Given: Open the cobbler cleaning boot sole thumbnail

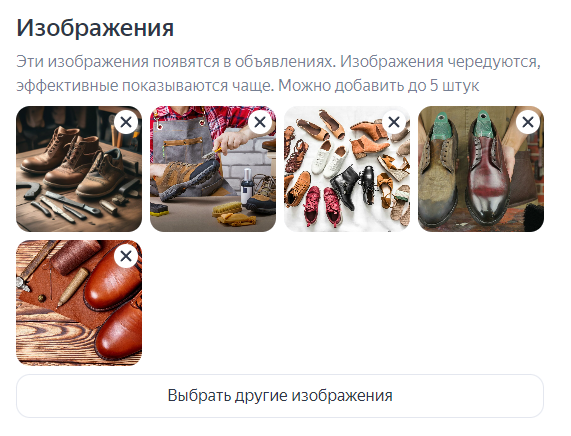Looking at the screenshot, I should click(213, 169).
